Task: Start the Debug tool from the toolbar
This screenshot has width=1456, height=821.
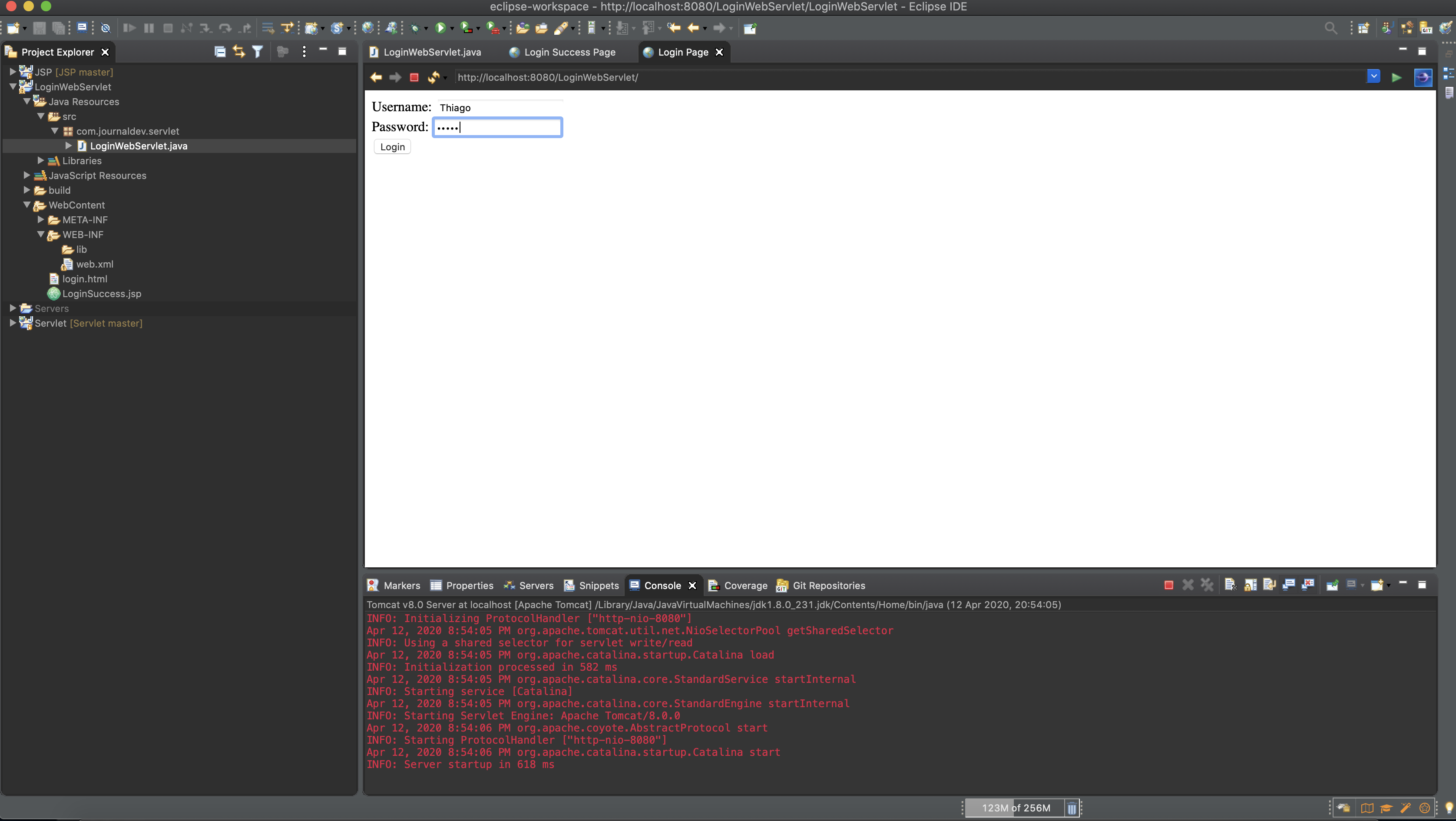Action: click(415, 28)
